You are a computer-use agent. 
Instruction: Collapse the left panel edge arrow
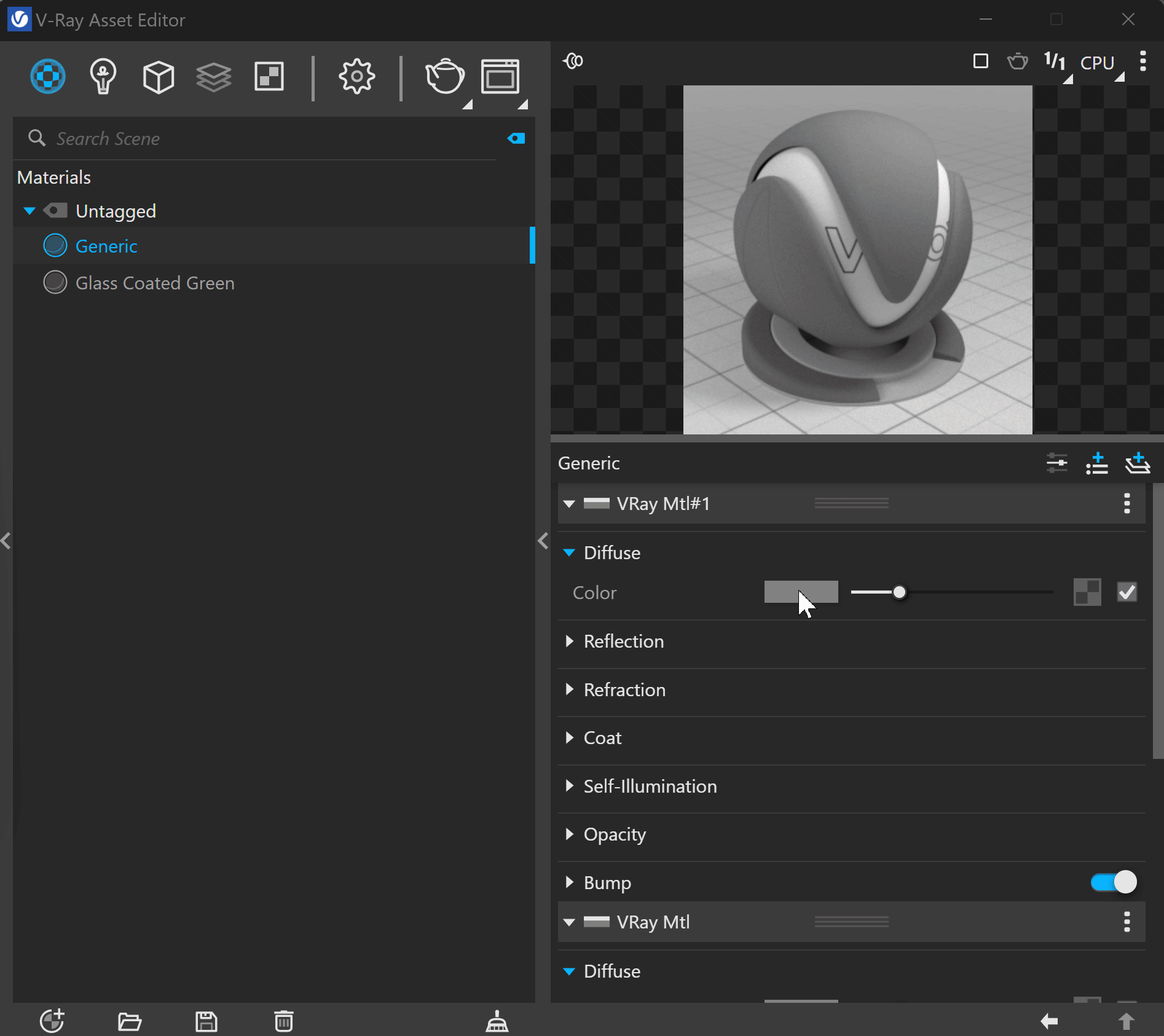[x=6, y=541]
